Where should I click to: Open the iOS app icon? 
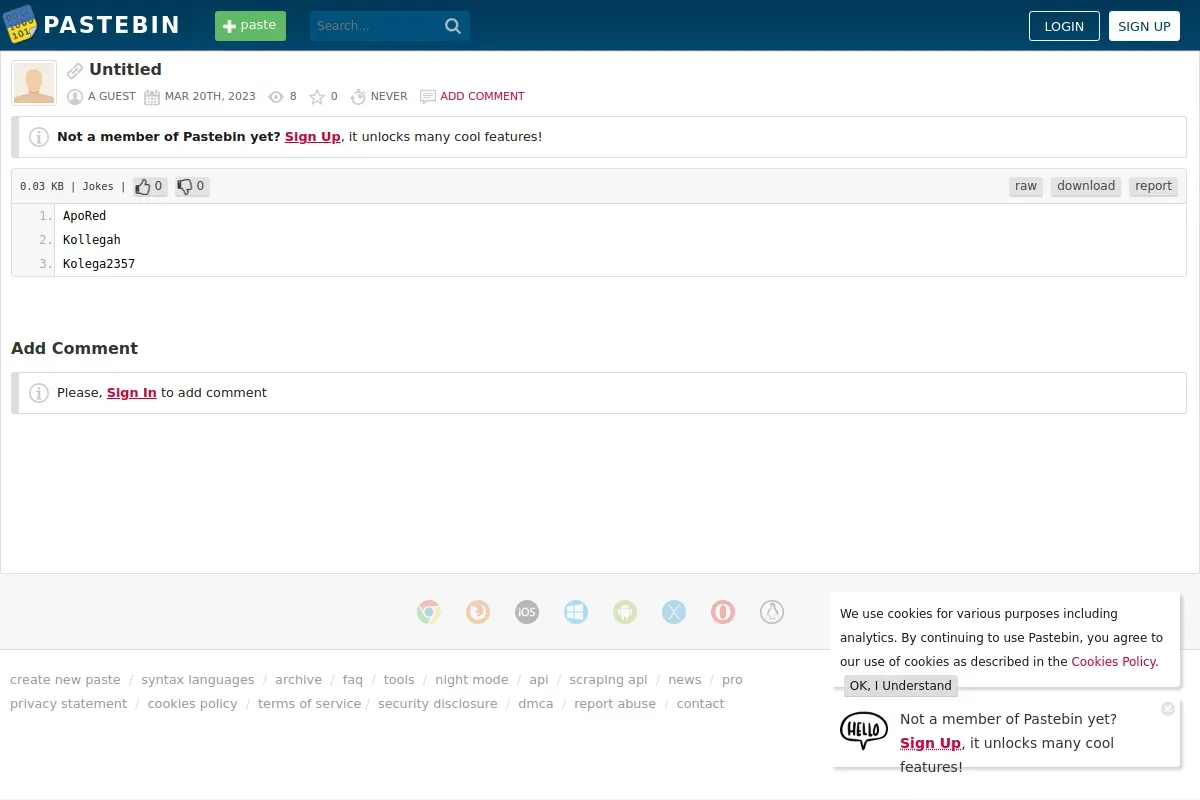(x=527, y=612)
